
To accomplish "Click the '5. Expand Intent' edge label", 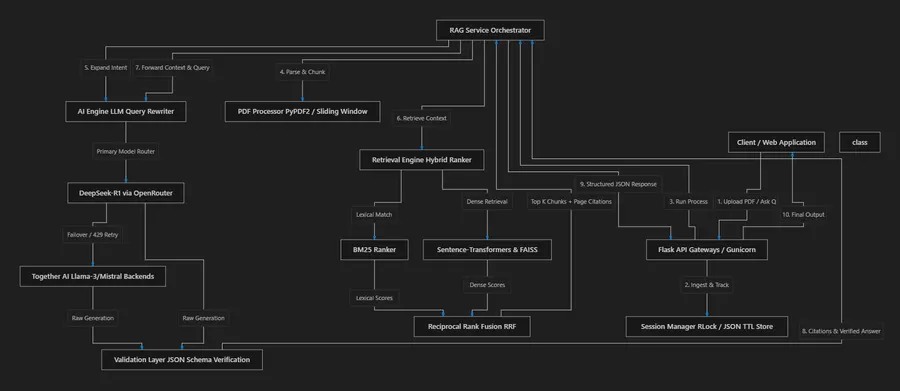I will coord(106,67).
